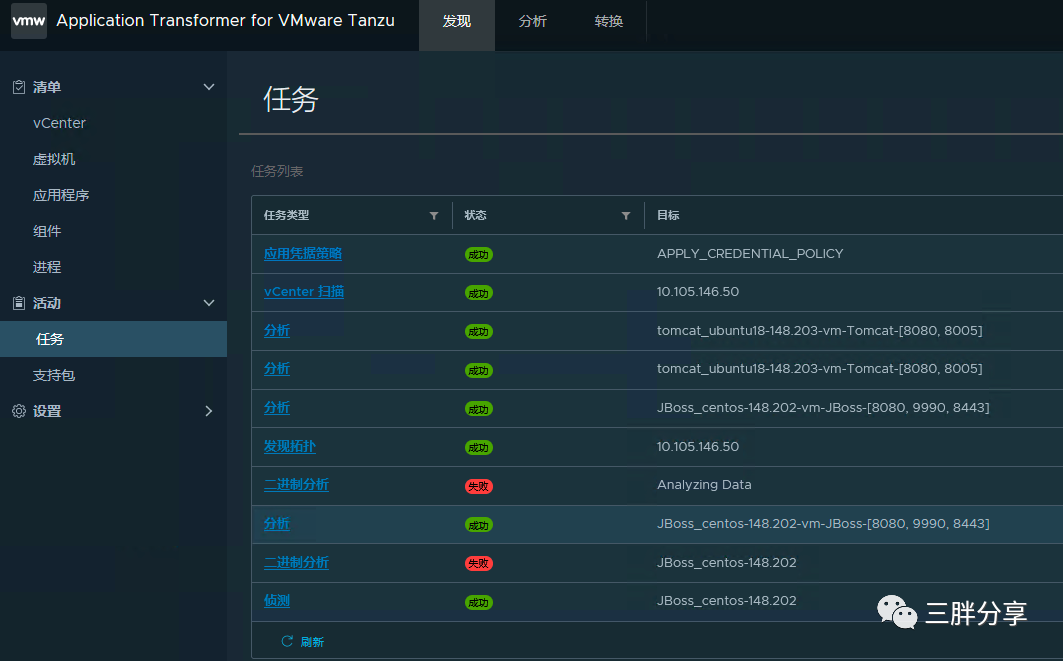Click the 设置 section label
This screenshot has height=661, width=1063.
point(47,411)
